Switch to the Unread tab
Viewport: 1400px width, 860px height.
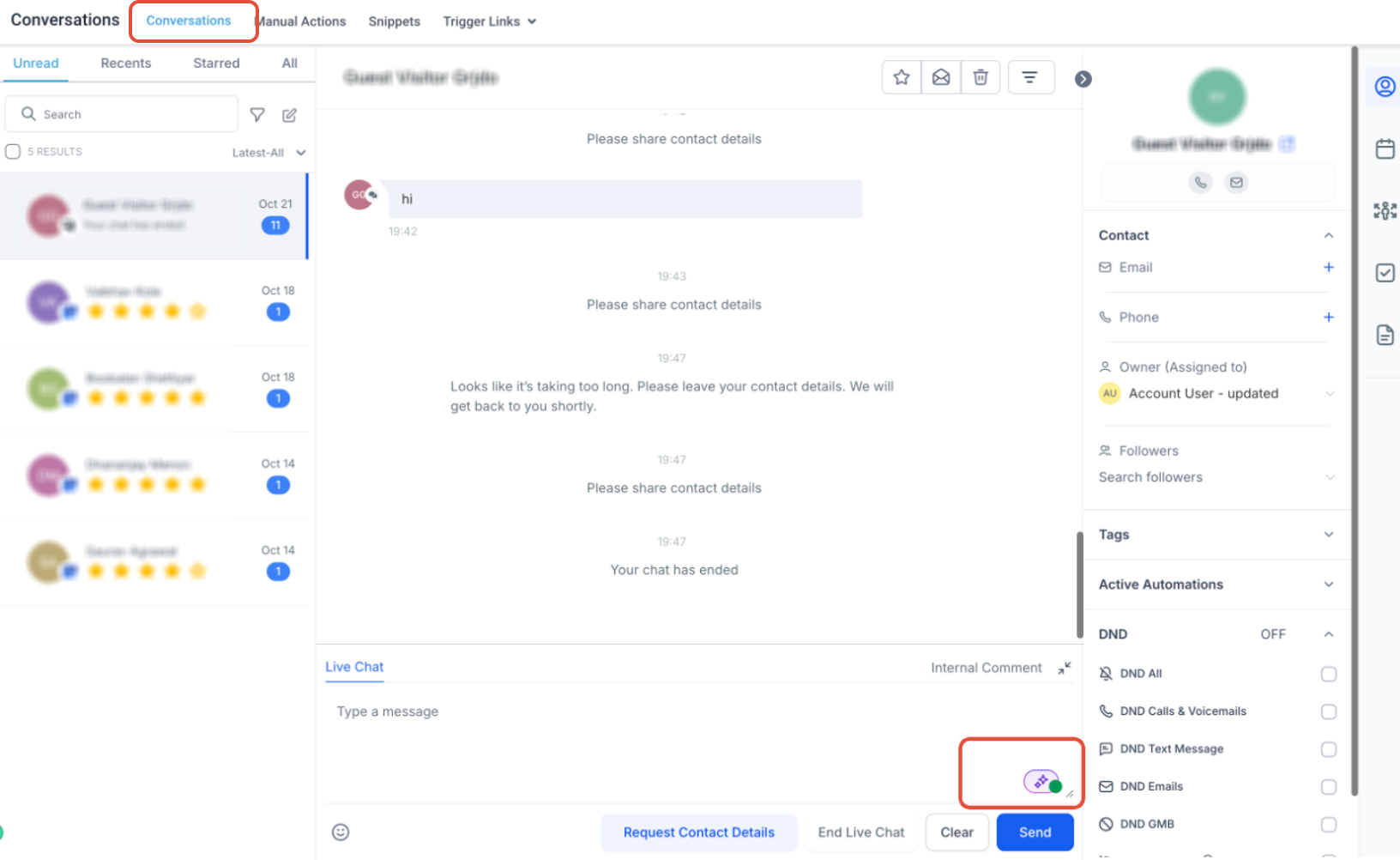(36, 64)
